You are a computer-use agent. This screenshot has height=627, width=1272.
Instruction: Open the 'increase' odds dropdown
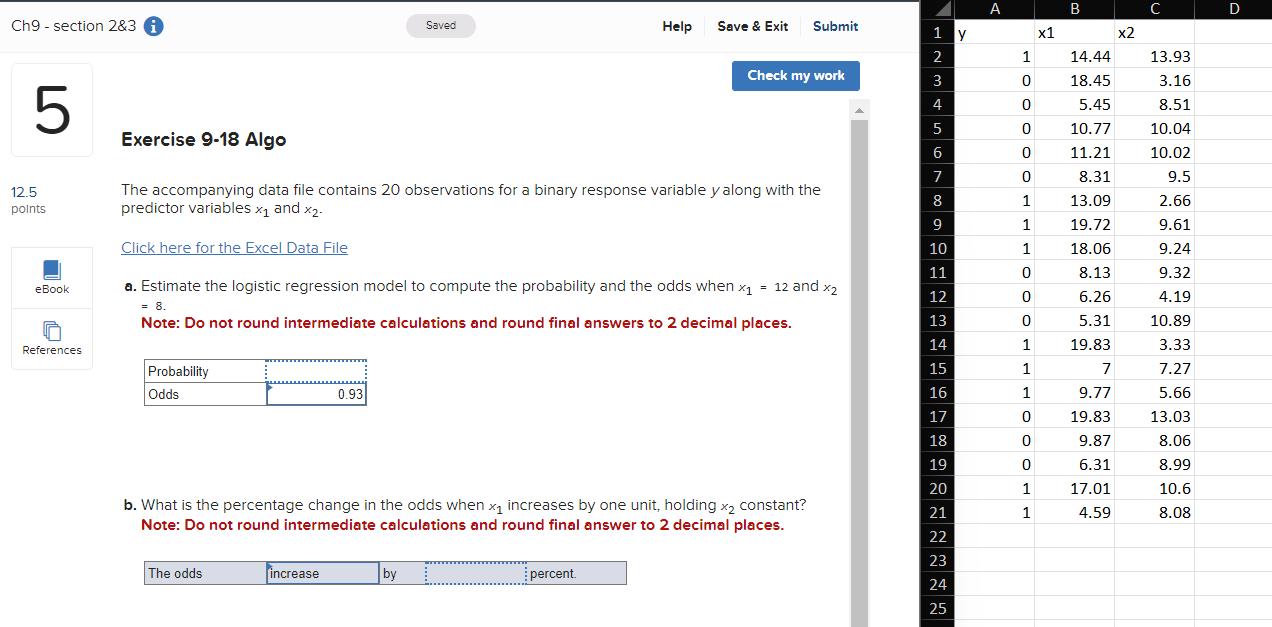(x=322, y=572)
